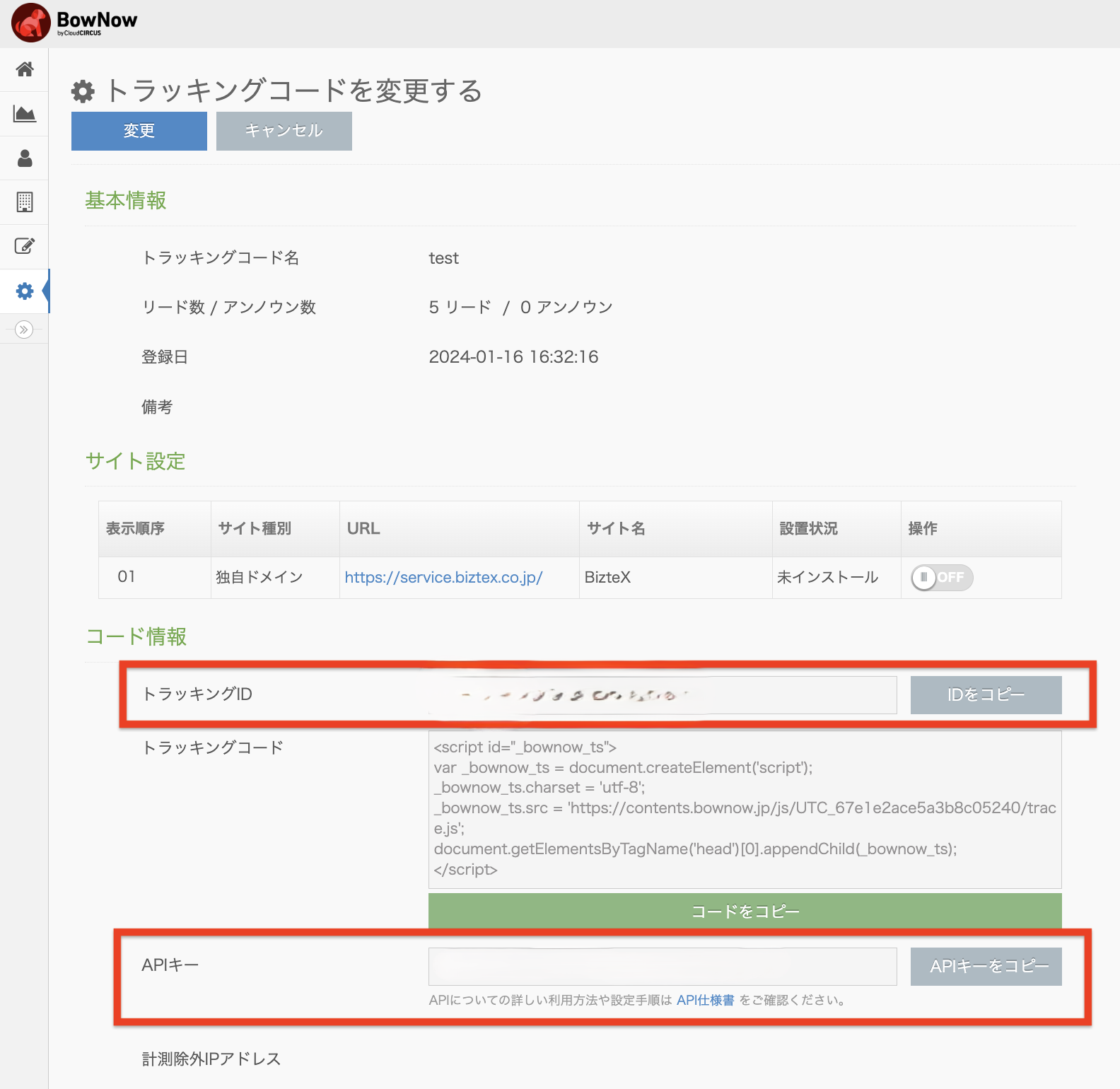
Task: Click the サイト設定 section heading
Action: (136, 461)
